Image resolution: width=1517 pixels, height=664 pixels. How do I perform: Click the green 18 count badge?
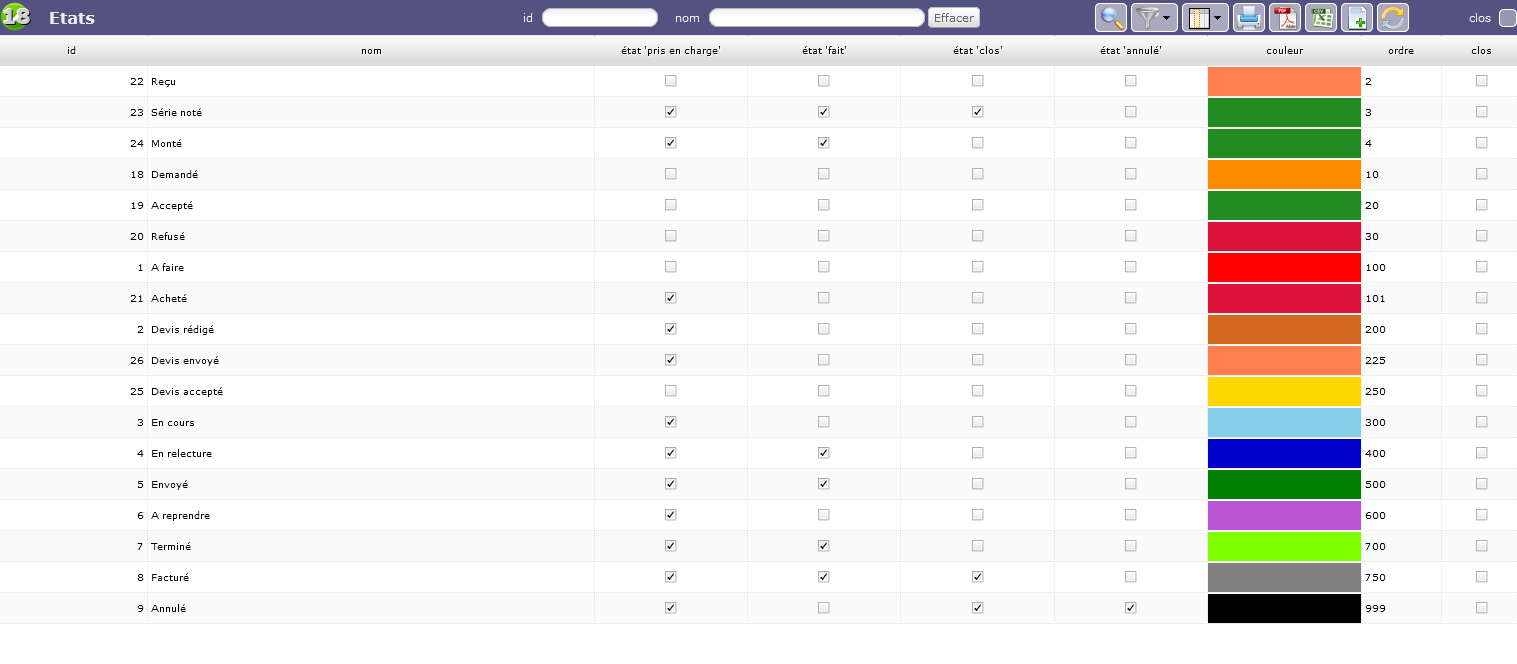pyautogui.click(x=16, y=17)
